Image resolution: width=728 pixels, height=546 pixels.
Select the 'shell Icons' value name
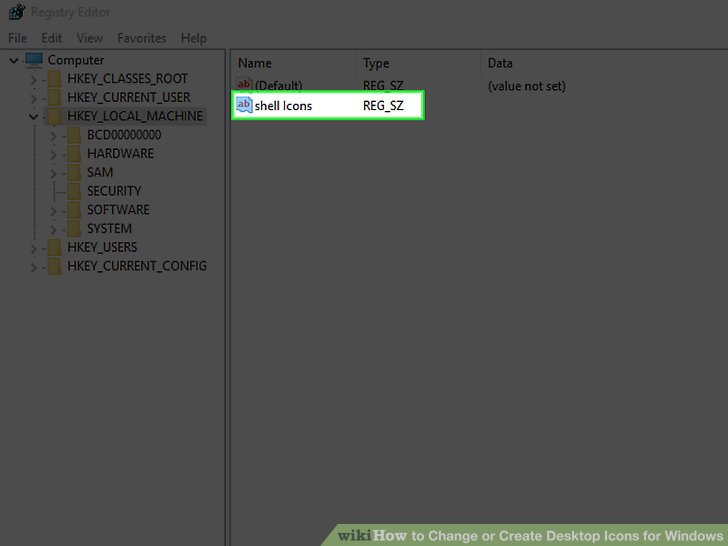pos(283,106)
